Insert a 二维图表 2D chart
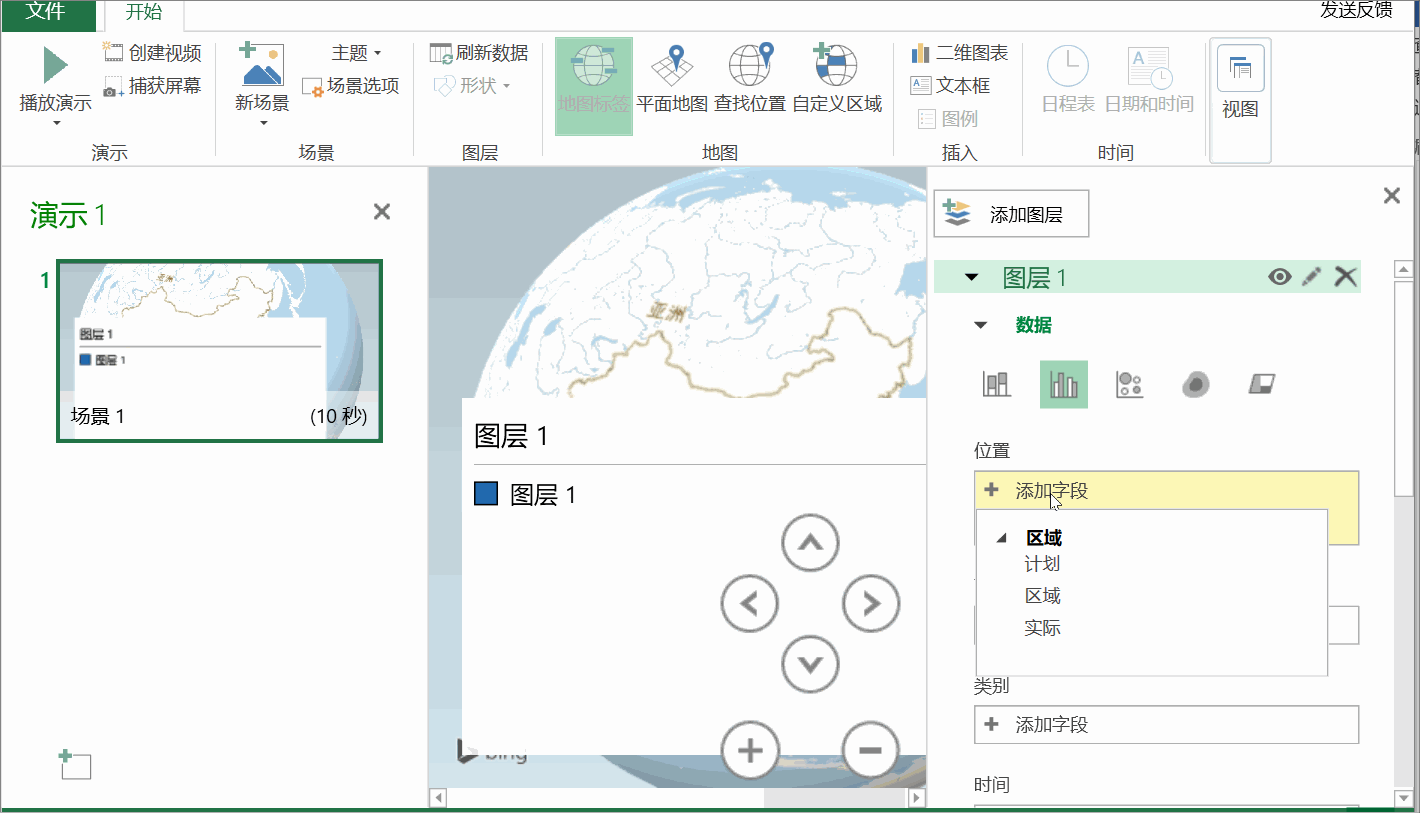1420x813 pixels. pyautogui.click(x=960, y=53)
